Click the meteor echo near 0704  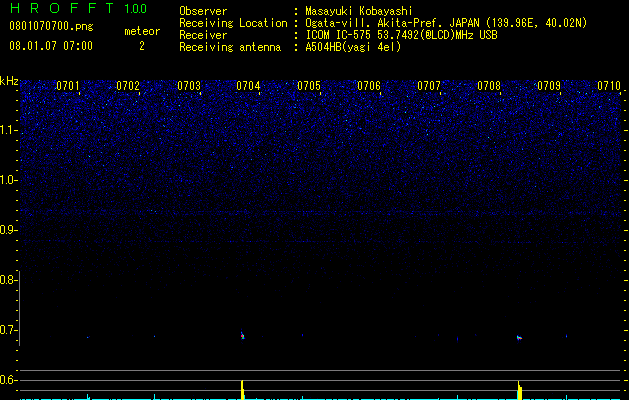242,335
